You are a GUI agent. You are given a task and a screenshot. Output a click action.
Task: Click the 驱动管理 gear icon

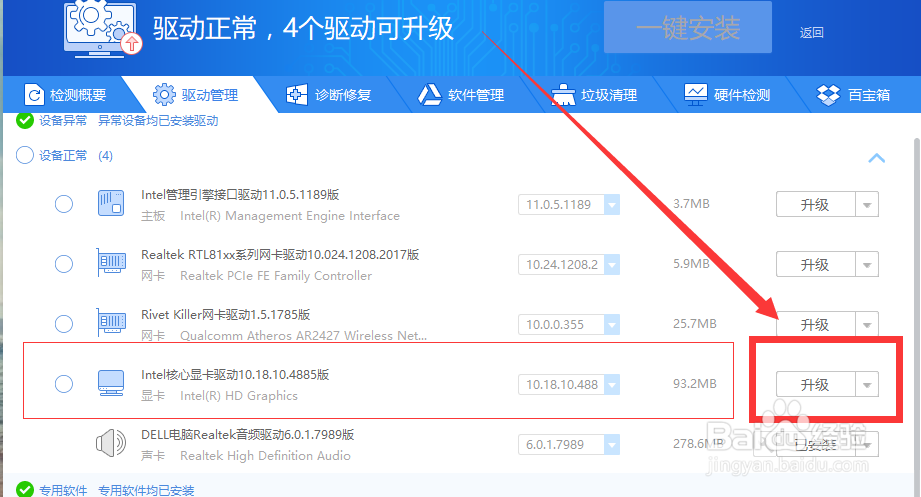point(164,94)
